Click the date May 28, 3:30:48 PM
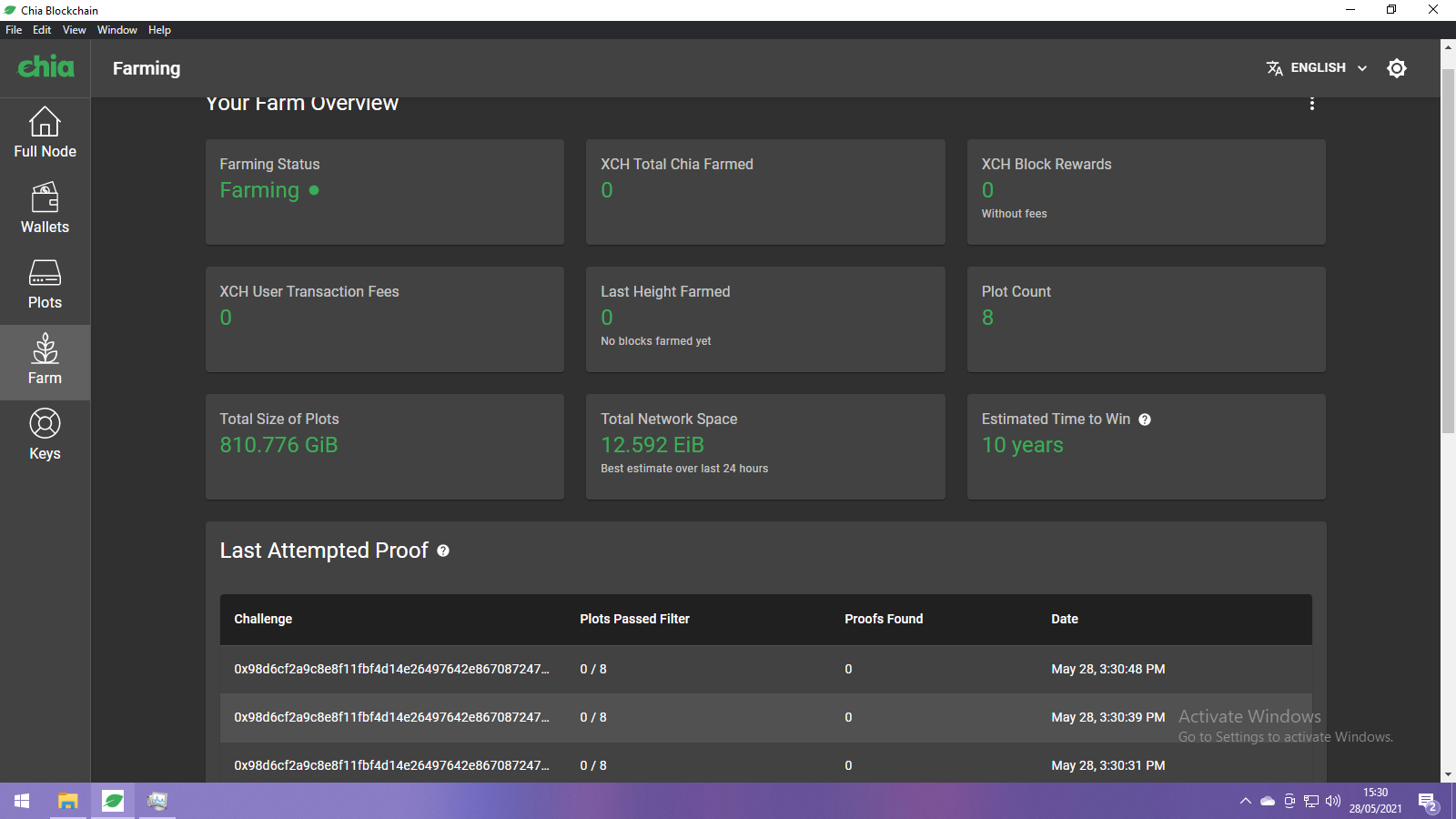1456x819 pixels. pyautogui.click(x=1107, y=669)
